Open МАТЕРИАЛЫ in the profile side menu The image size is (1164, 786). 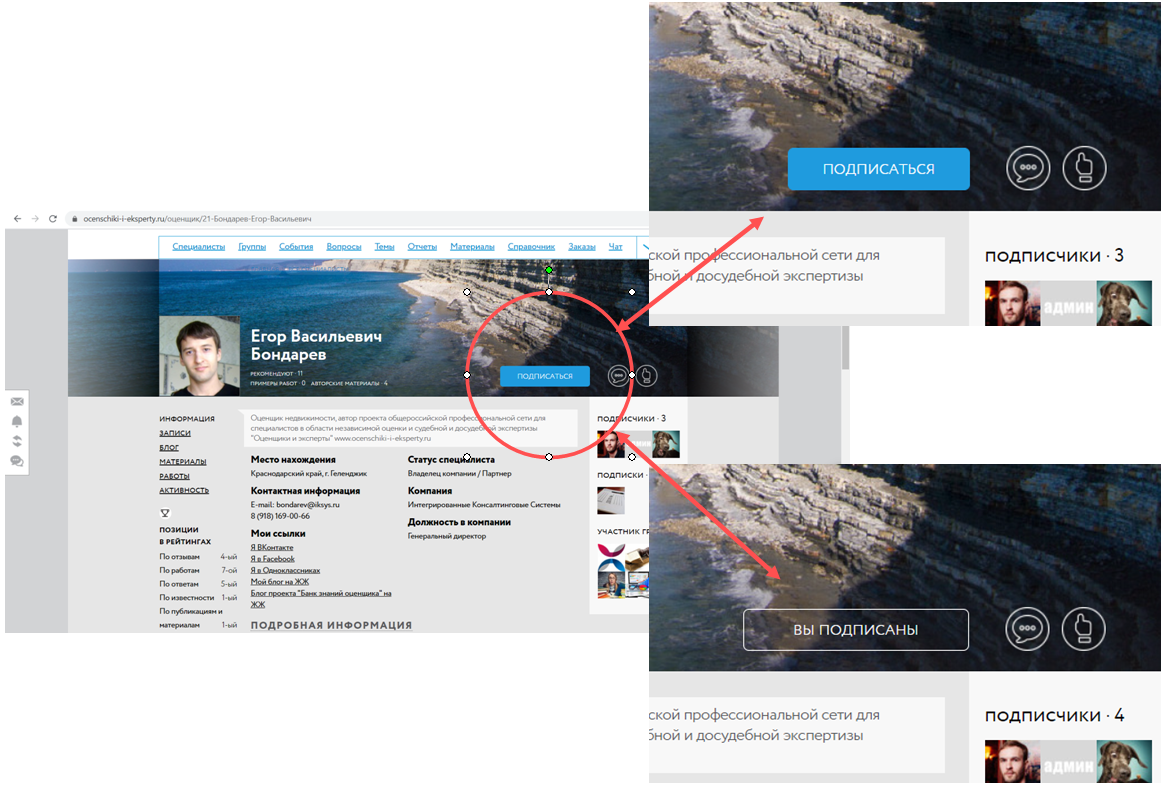183,462
